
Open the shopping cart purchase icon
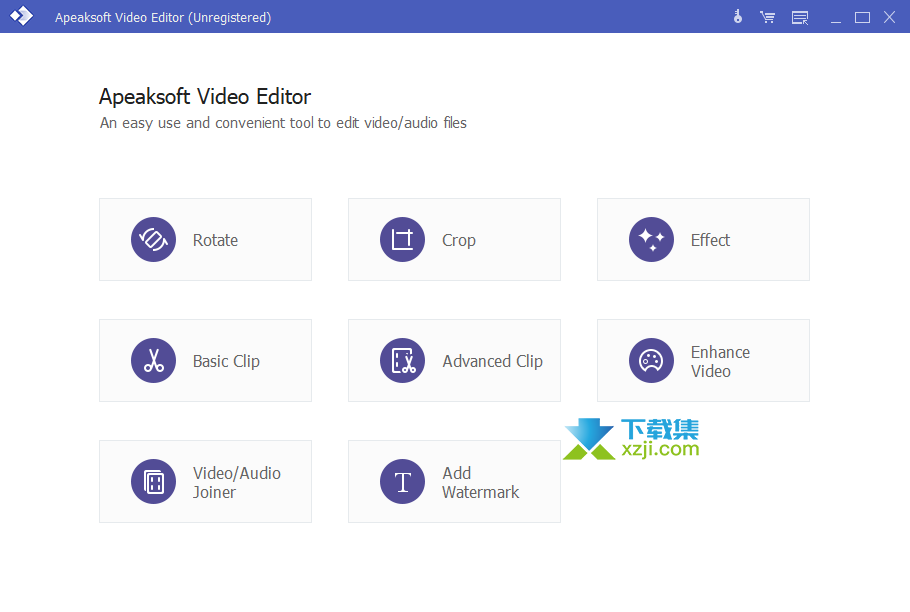[768, 17]
